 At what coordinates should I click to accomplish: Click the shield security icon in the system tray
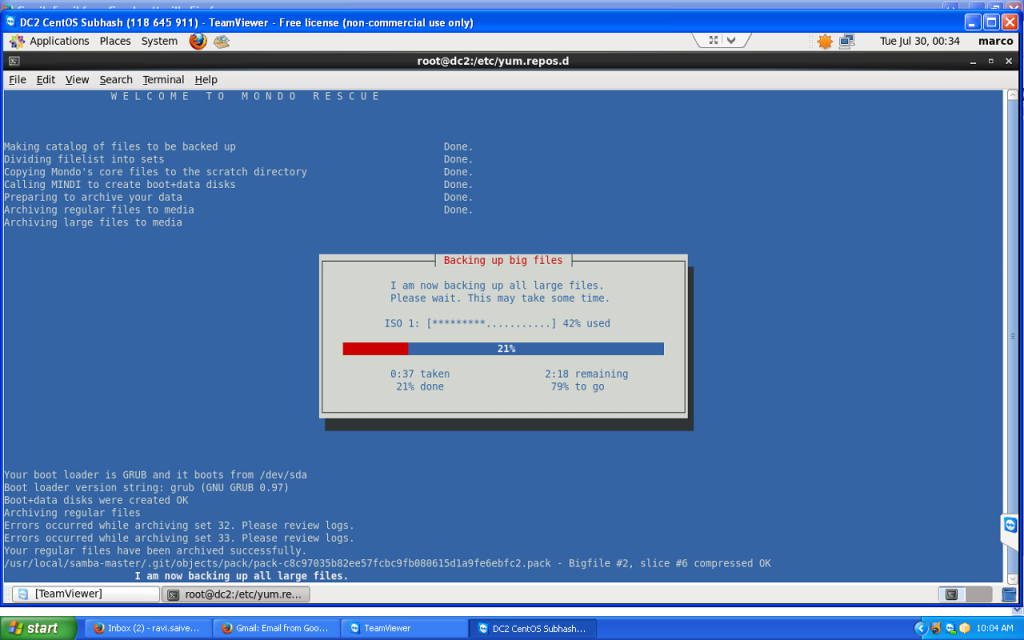pos(935,628)
